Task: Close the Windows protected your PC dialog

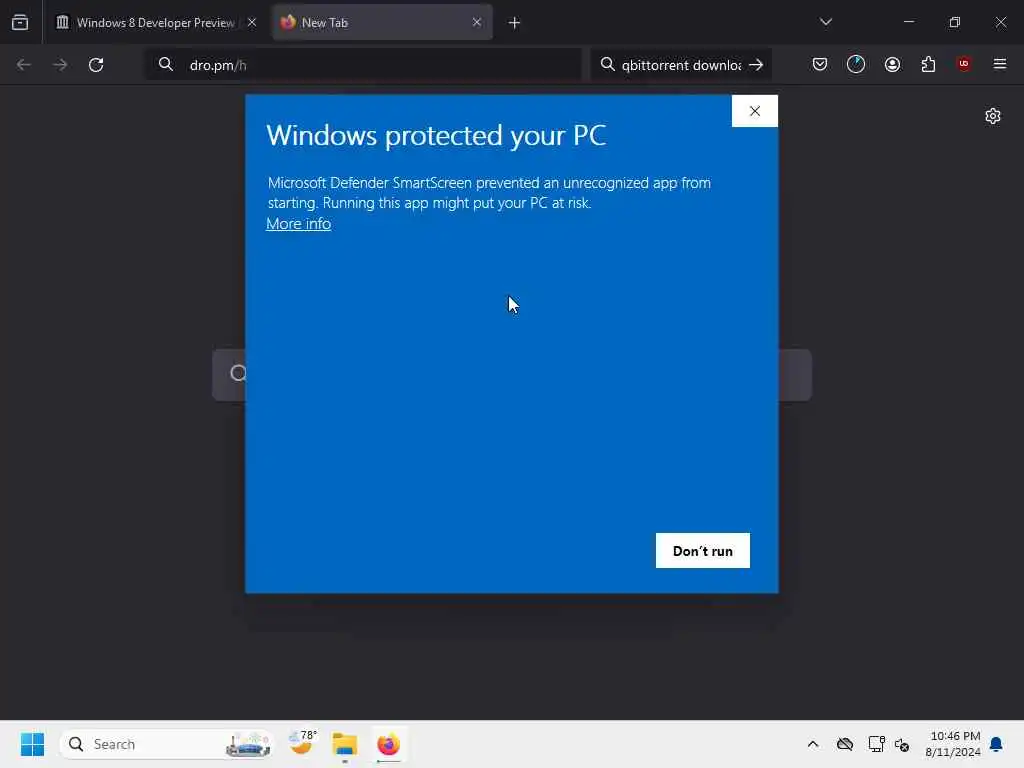Action: tap(754, 111)
